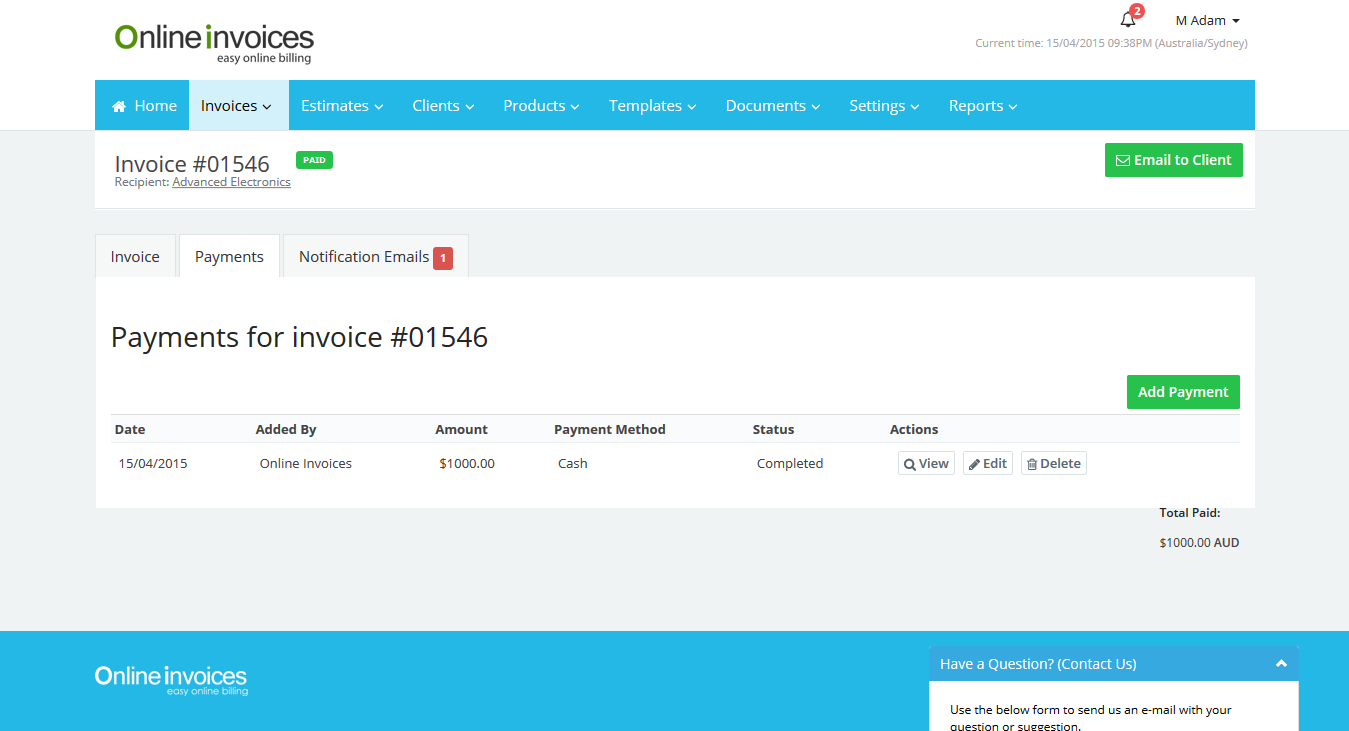This screenshot has width=1349, height=731.
Task: Open the Advanced Electronics recipient link
Action: (231, 183)
